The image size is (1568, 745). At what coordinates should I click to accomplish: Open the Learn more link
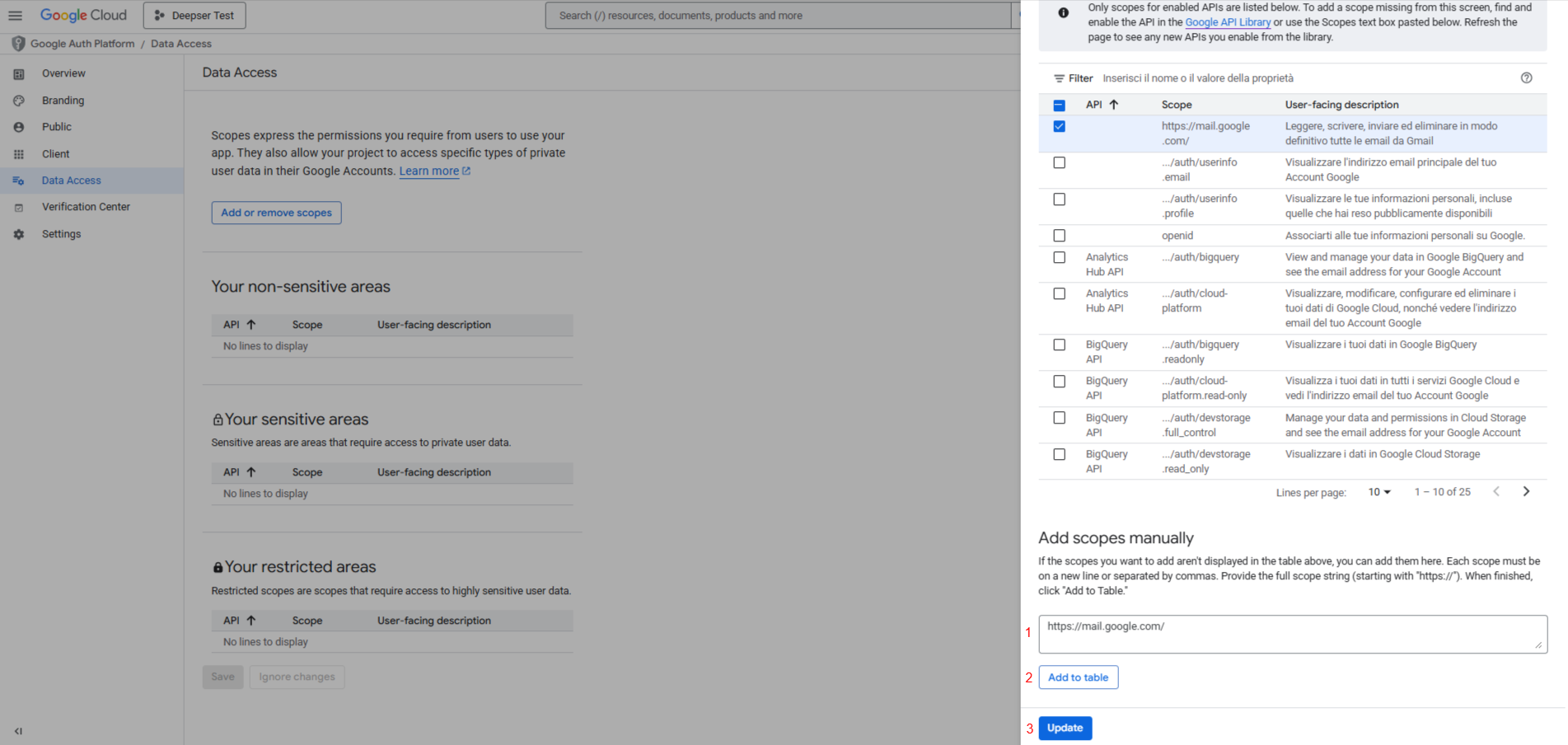(434, 171)
